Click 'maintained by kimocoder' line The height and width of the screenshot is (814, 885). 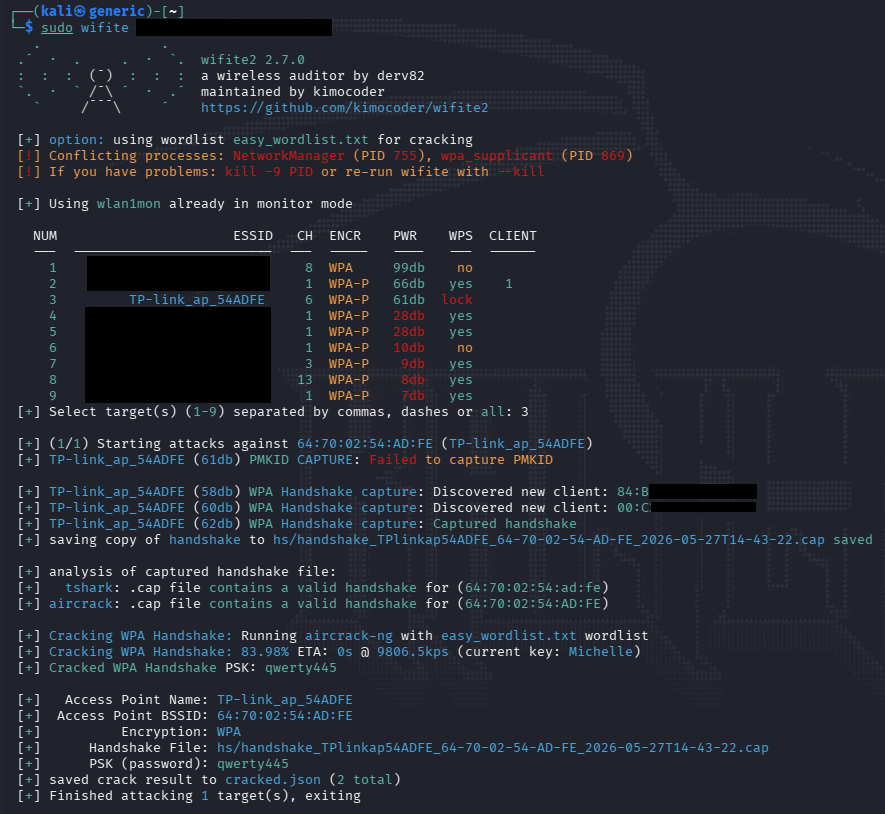(x=292, y=91)
